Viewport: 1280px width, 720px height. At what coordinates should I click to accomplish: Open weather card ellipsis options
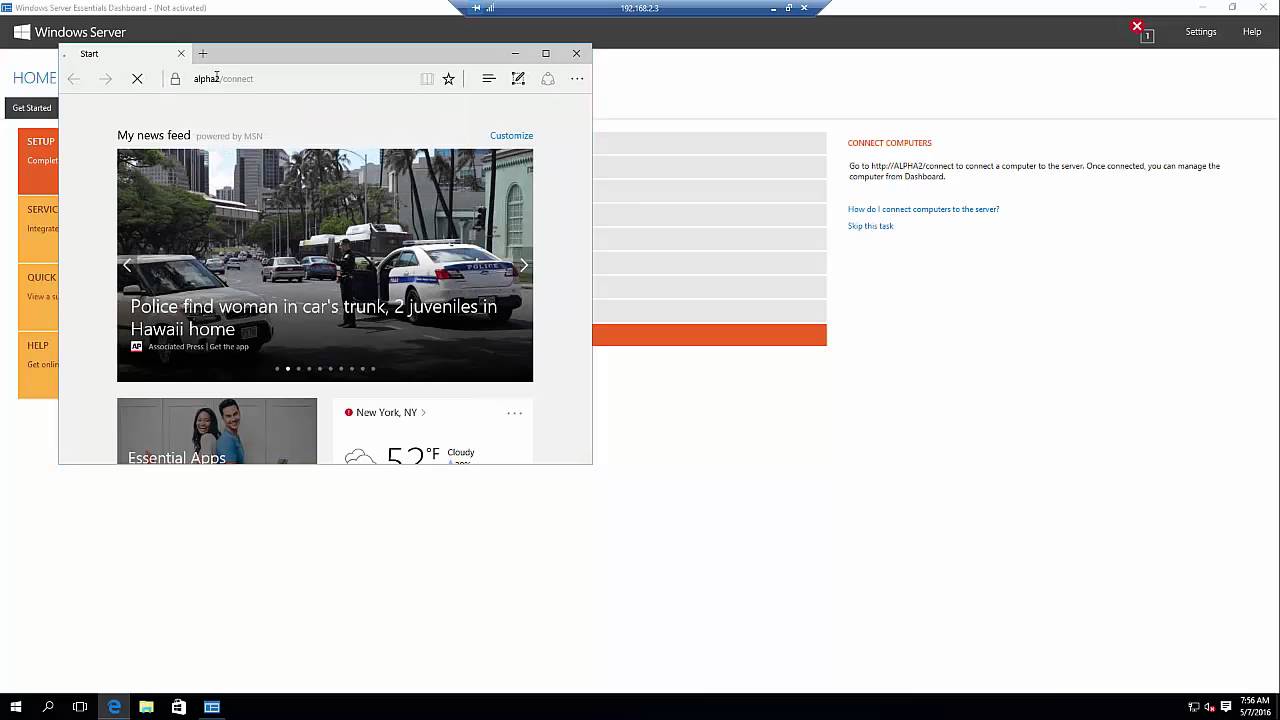(514, 413)
